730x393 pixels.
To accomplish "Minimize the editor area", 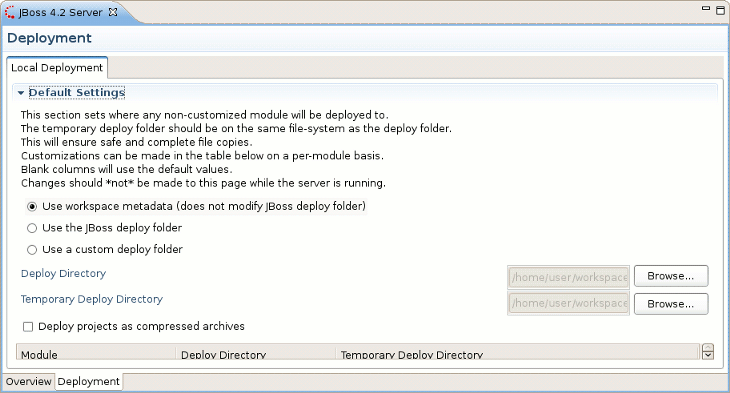I will click(706, 8).
